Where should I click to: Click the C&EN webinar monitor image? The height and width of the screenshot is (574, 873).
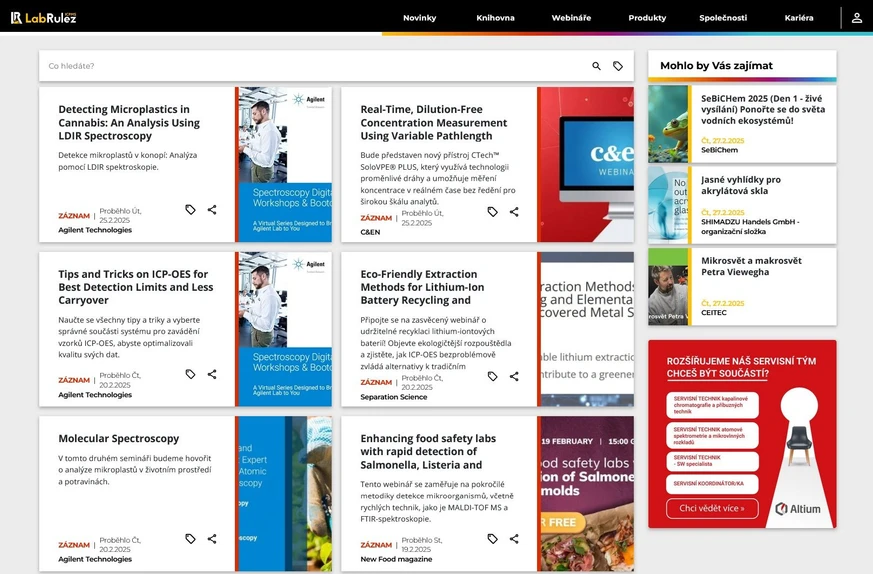coord(587,164)
